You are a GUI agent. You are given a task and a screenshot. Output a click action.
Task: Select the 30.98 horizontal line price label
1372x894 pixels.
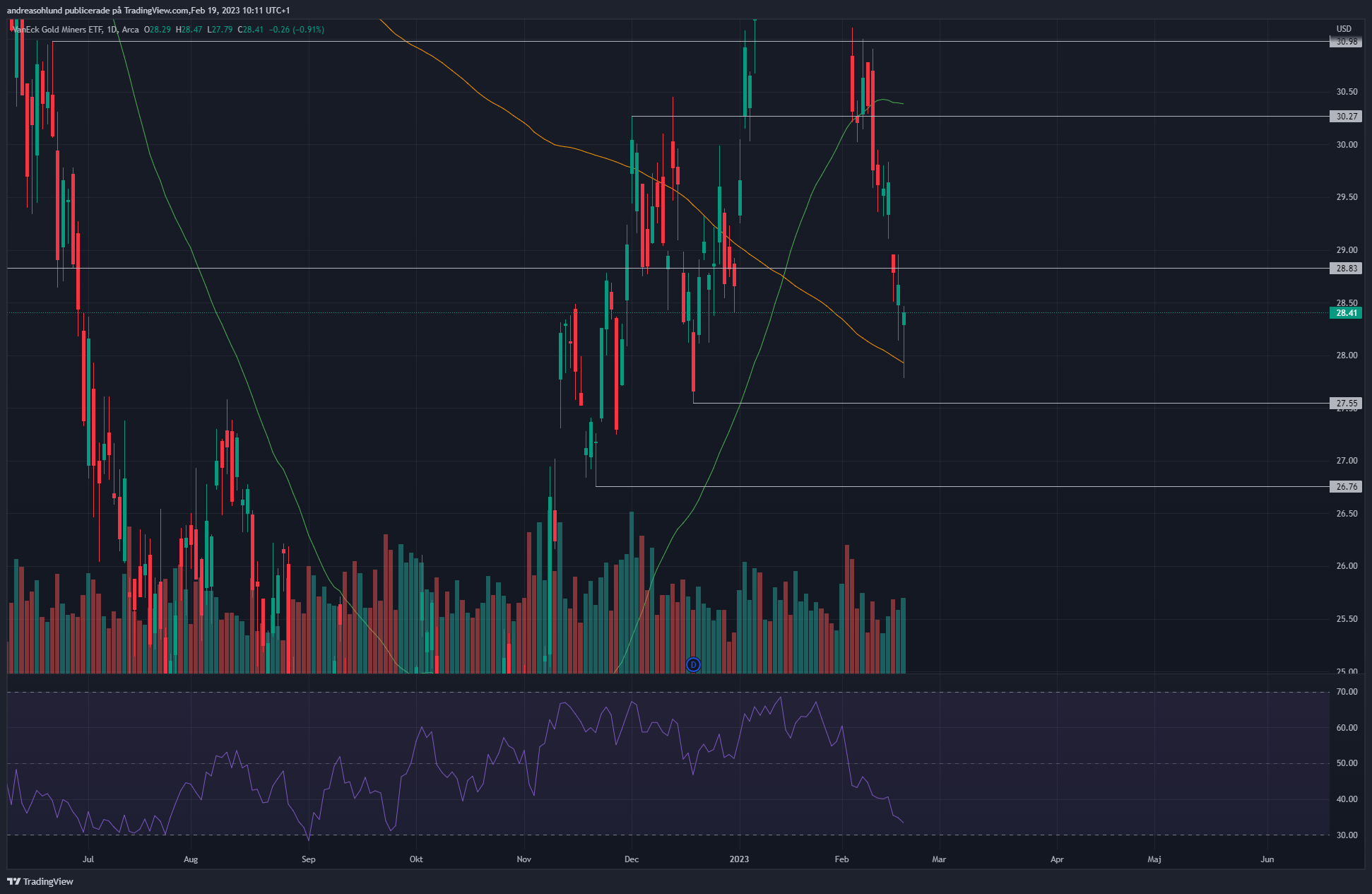coord(1345,42)
